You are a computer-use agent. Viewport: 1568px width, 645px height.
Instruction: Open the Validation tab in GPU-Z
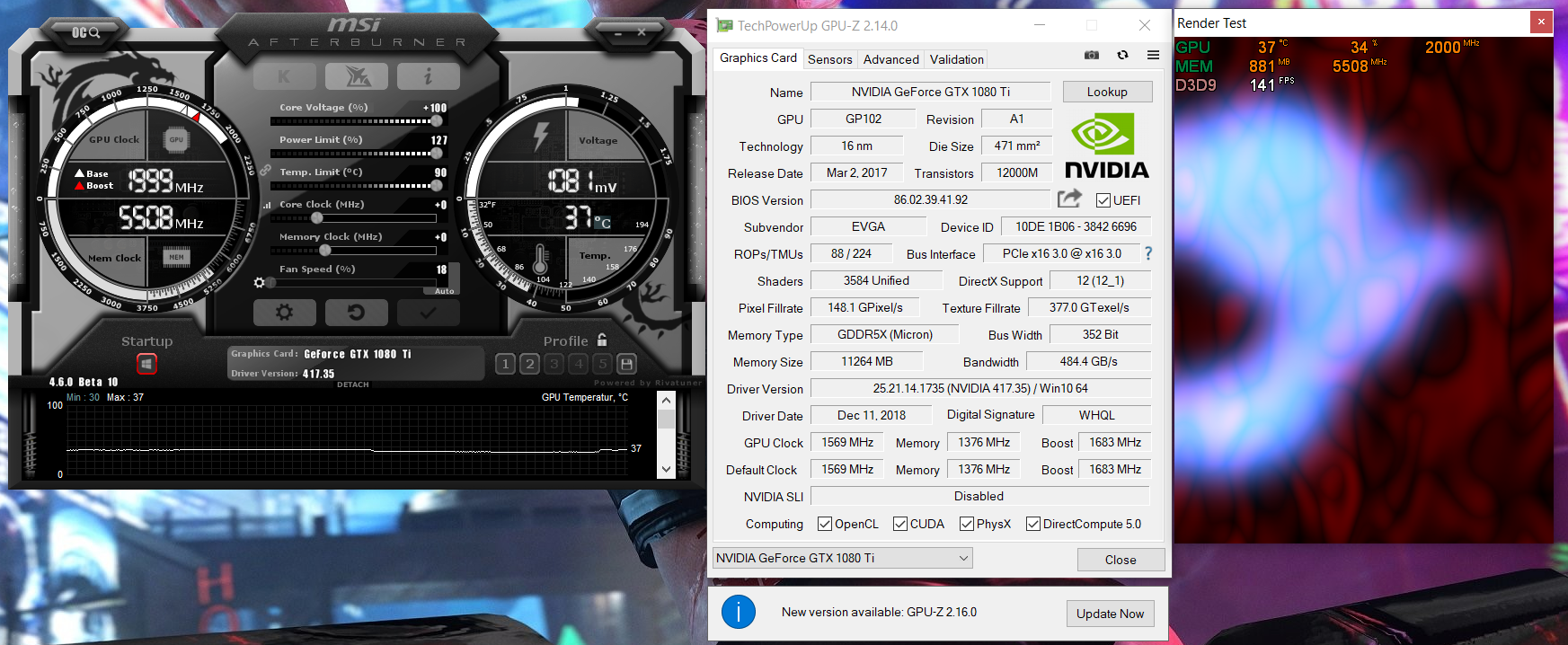point(957,59)
